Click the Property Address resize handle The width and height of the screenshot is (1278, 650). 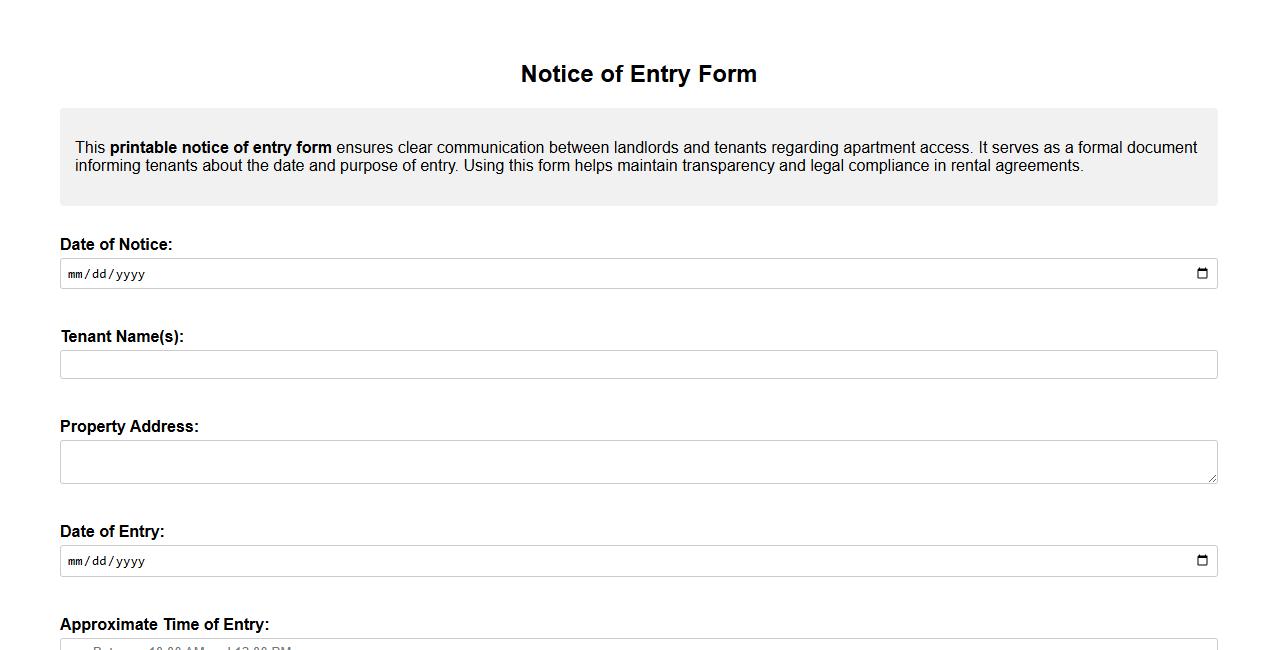[1213, 478]
